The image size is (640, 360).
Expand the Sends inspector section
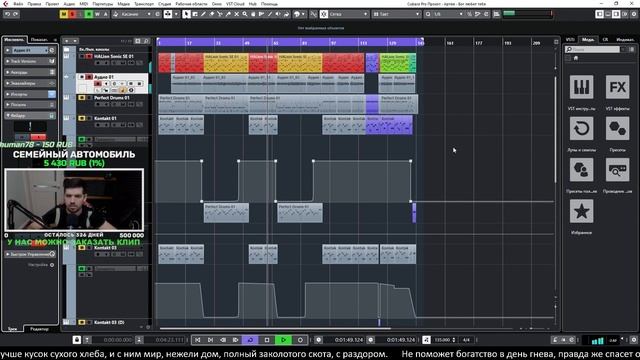point(29,105)
